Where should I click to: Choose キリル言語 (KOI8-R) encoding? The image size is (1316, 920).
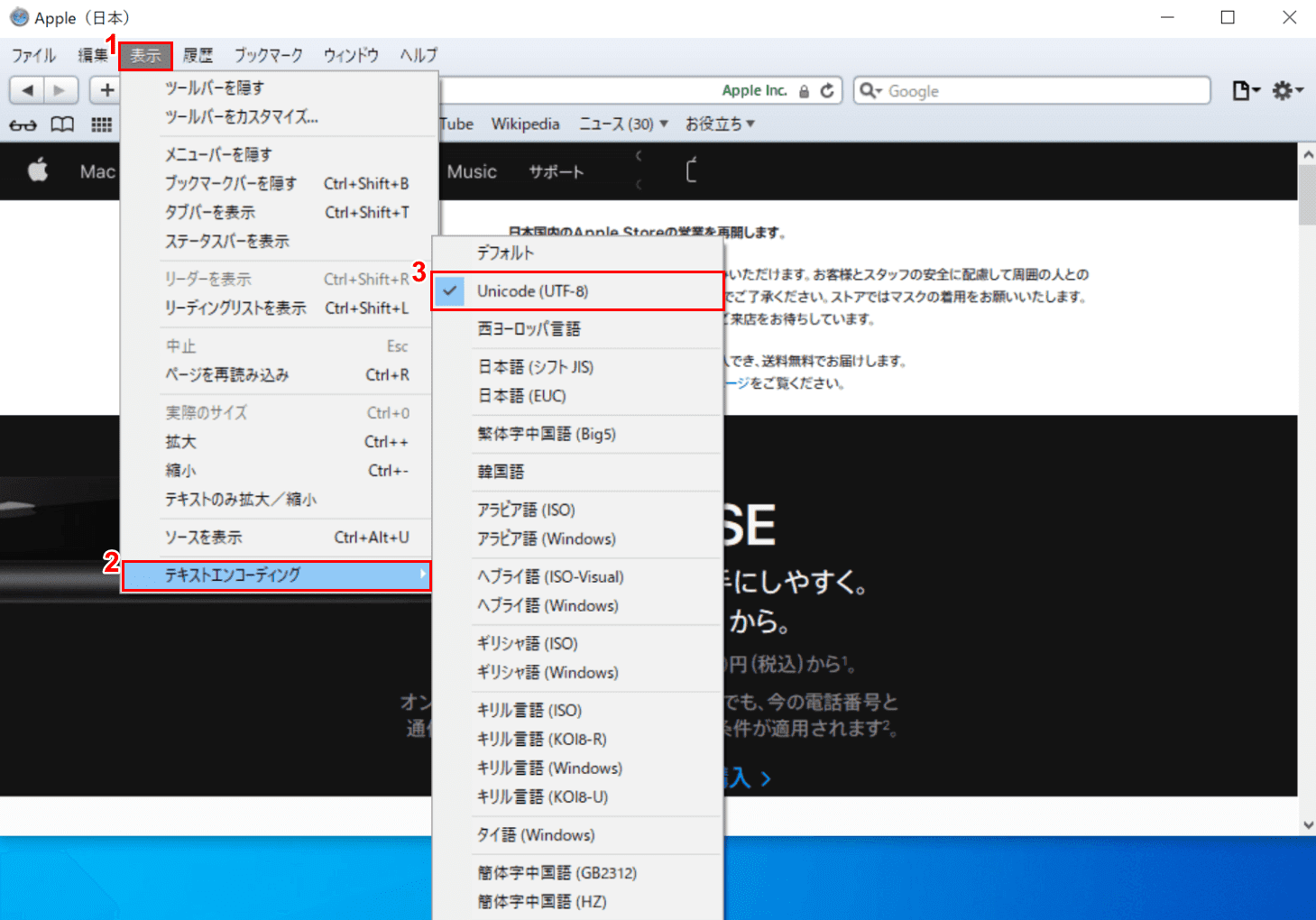pos(577,739)
